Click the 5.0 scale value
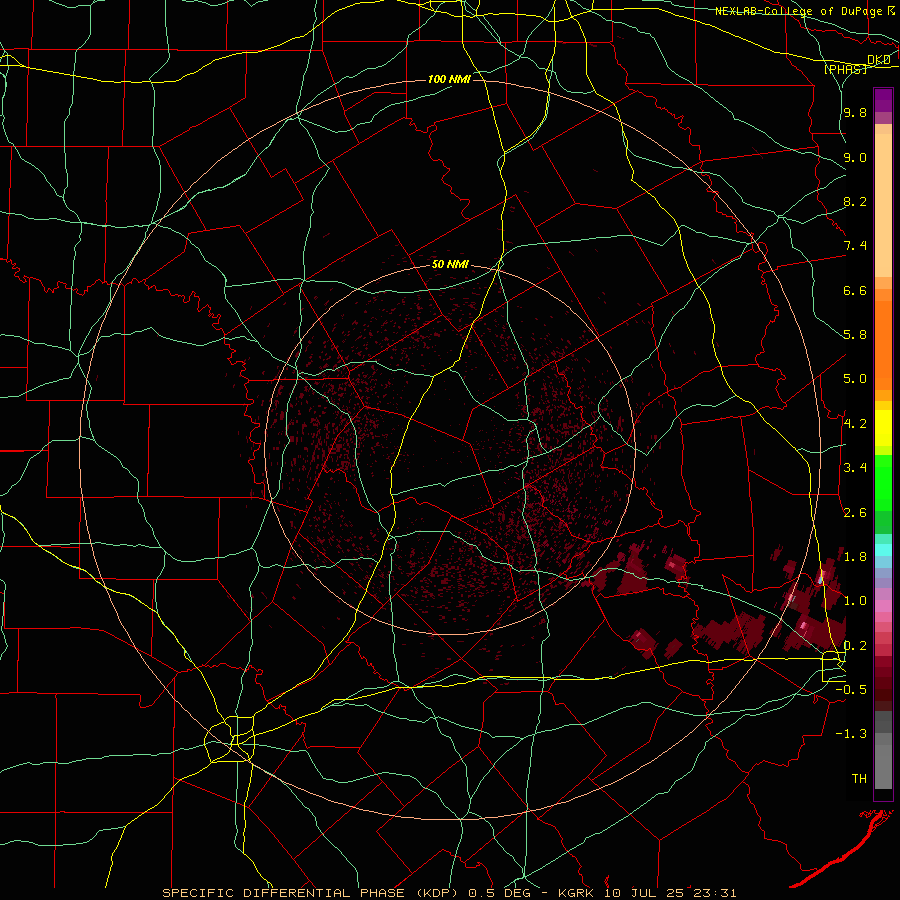The image size is (900, 900). click(x=855, y=379)
